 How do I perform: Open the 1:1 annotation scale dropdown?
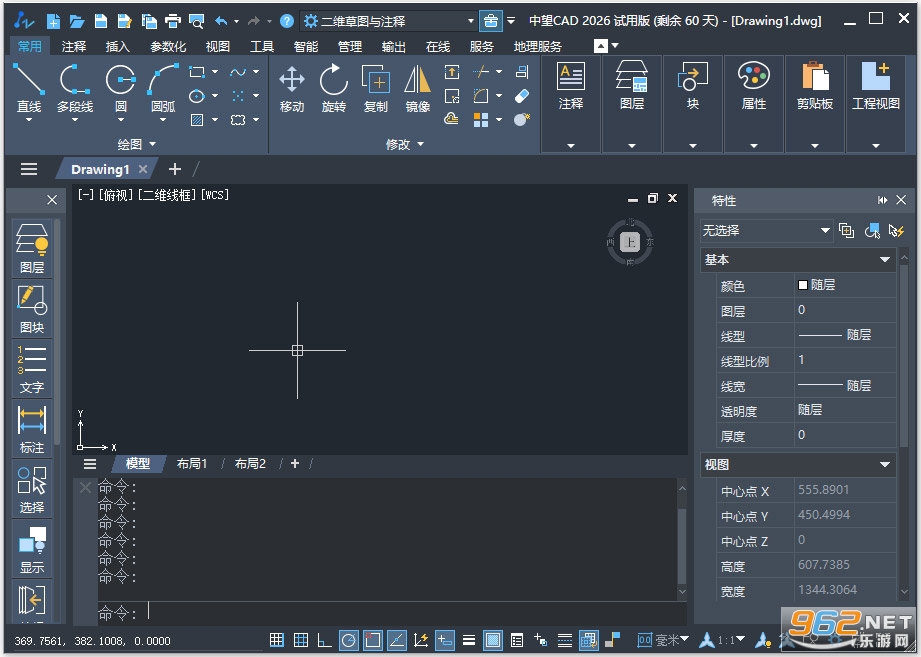click(x=723, y=639)
